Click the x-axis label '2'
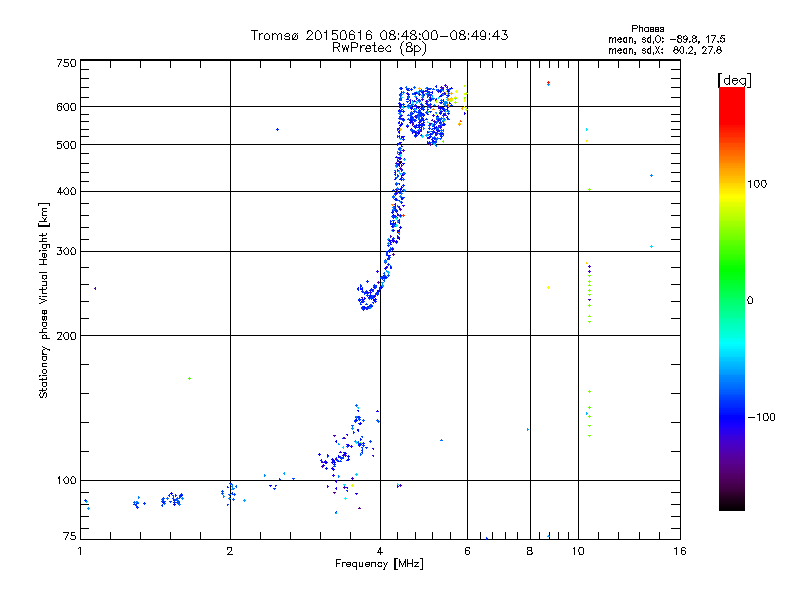The image size is (800, 600). [x=230, y=551]
